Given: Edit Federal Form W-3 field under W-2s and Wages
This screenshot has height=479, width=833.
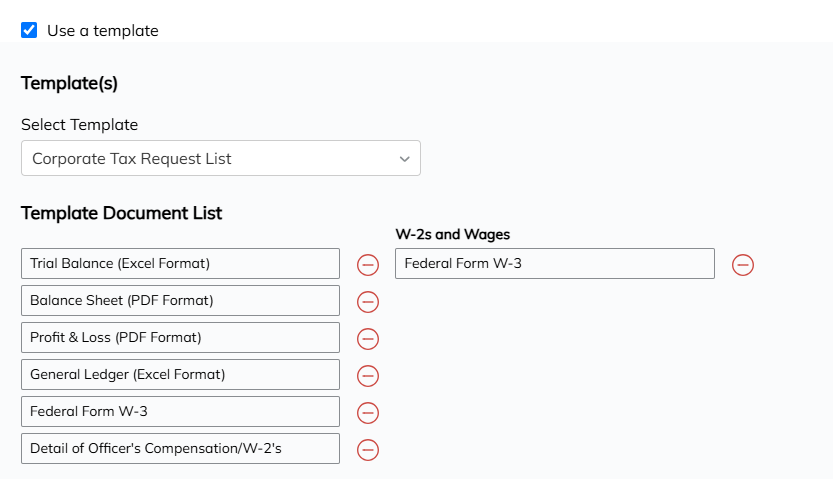Looking at the screenshot, I should coord(555,263).
